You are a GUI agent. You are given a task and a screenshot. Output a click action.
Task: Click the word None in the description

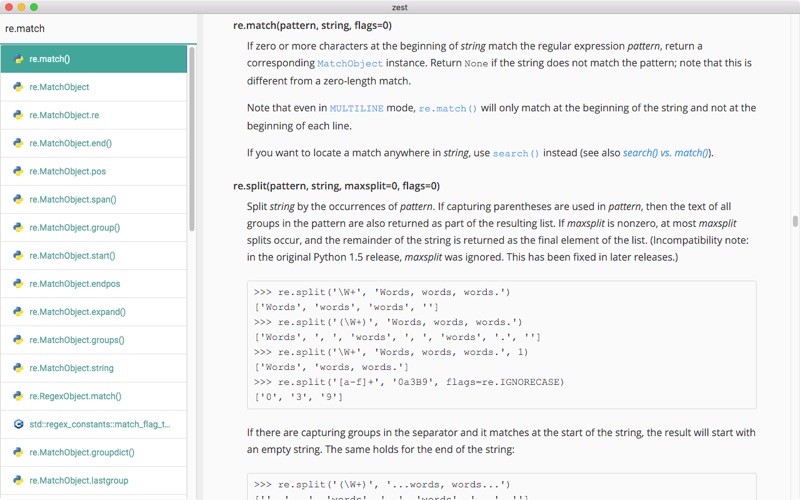pyautogui.click(x=476, y=64)
